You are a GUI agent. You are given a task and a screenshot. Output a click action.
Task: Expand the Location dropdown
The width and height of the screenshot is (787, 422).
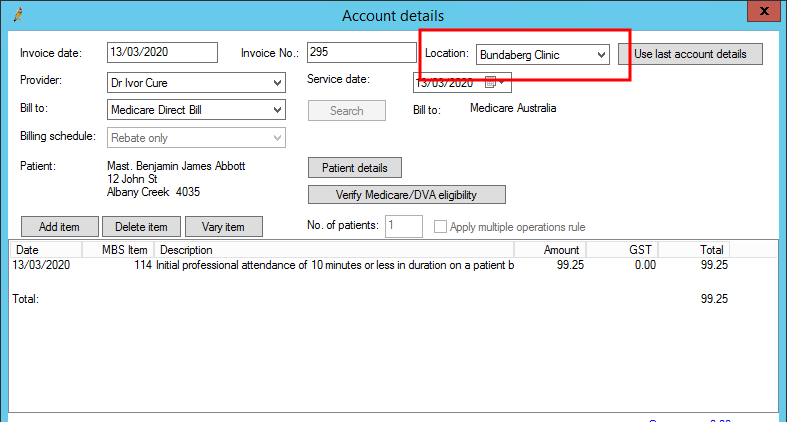601,54
